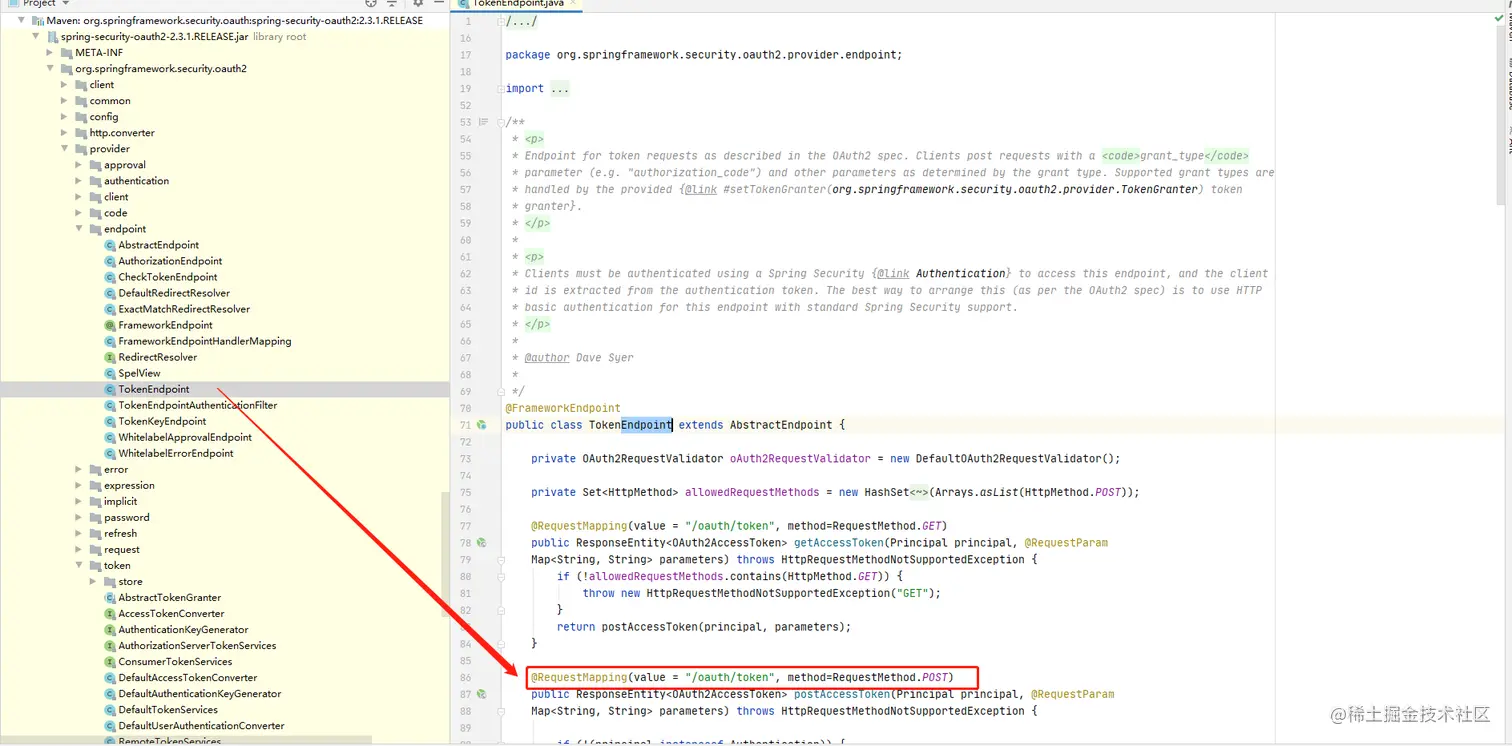Expand the META-INF folder
1512x746 pixels.
tap(50, 53)
